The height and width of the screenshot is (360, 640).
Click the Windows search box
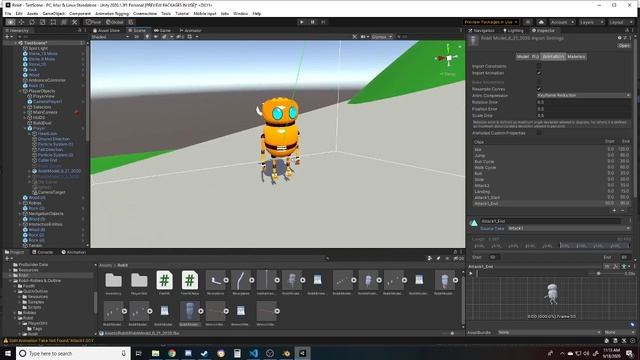[73, 353]
